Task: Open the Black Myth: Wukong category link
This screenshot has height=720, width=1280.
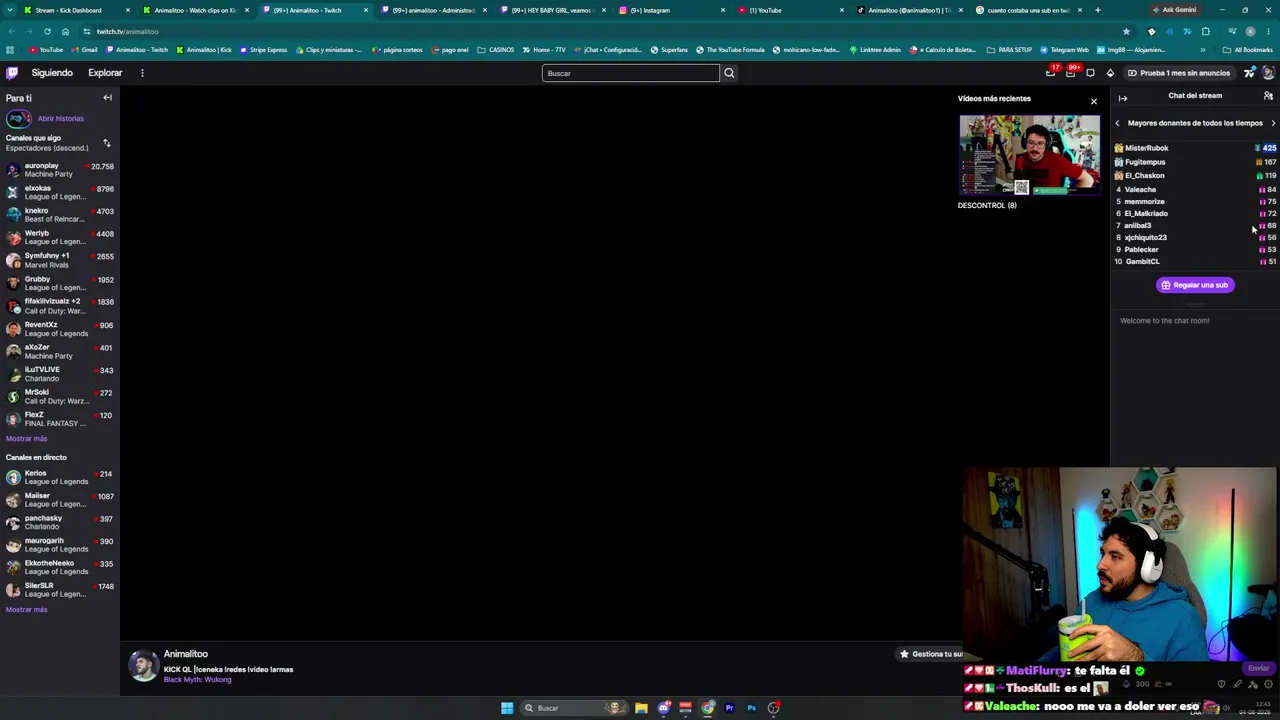Action: pos(197,680)
